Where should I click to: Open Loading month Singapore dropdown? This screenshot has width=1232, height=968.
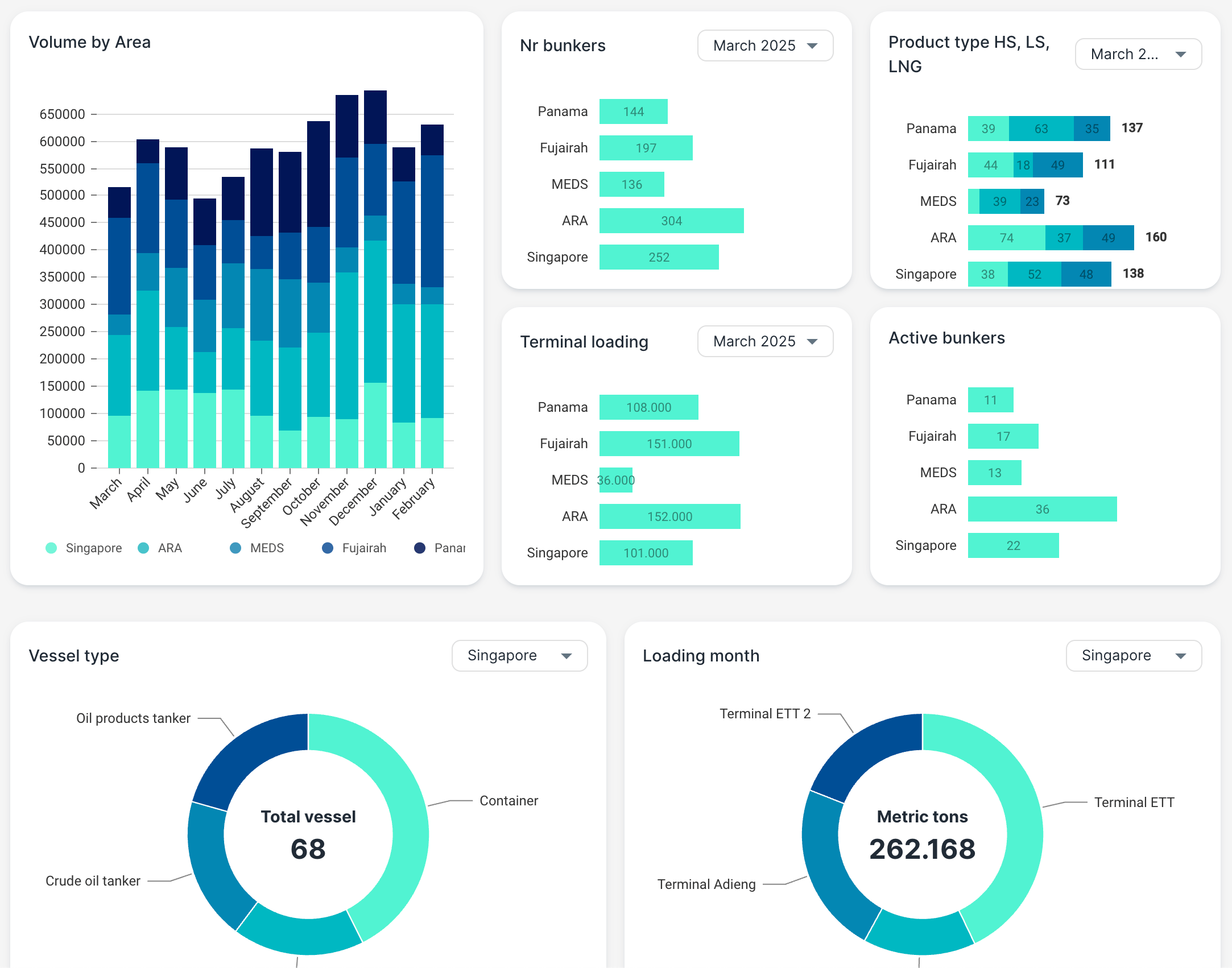(x=1134, y=656)
